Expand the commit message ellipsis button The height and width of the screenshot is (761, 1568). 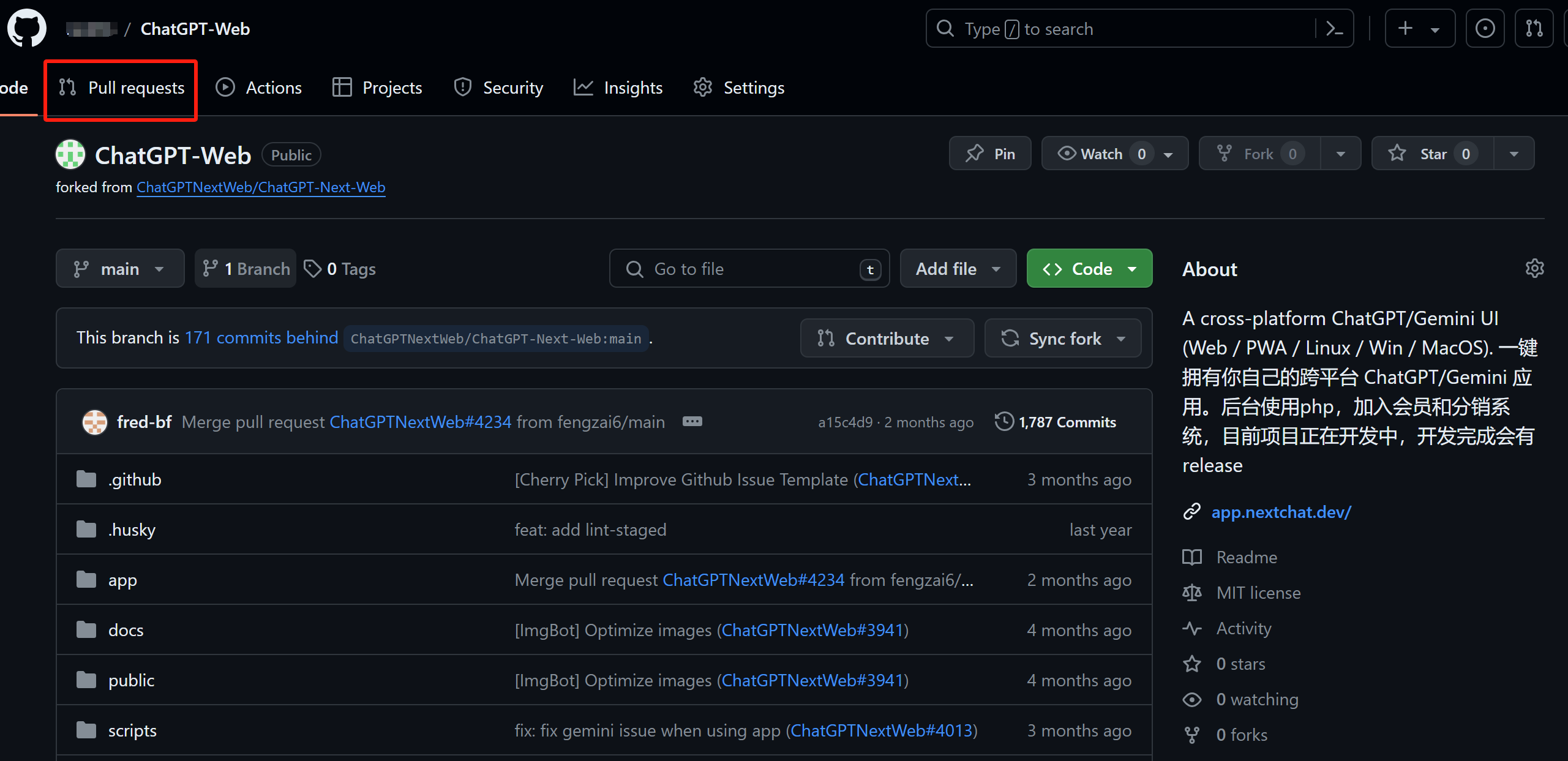pyautogui.click(x=692, y=421)
